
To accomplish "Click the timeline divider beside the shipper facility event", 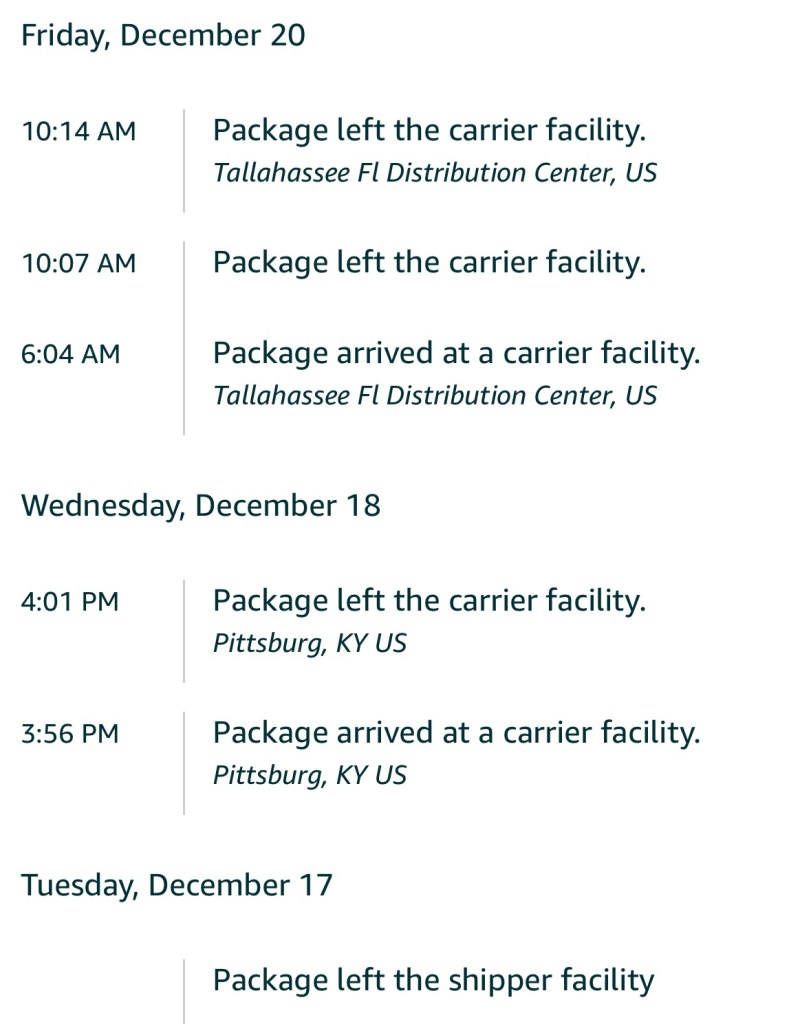I will (184, 990).
